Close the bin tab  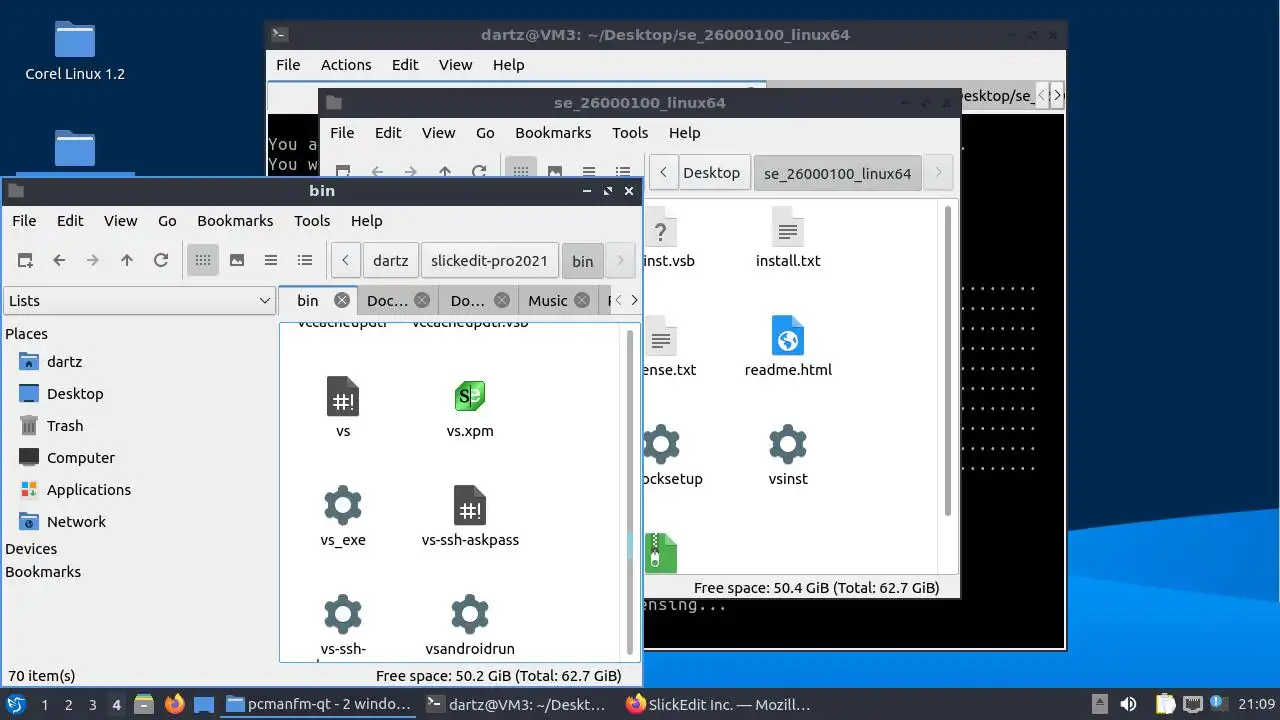tap(342, 300)
